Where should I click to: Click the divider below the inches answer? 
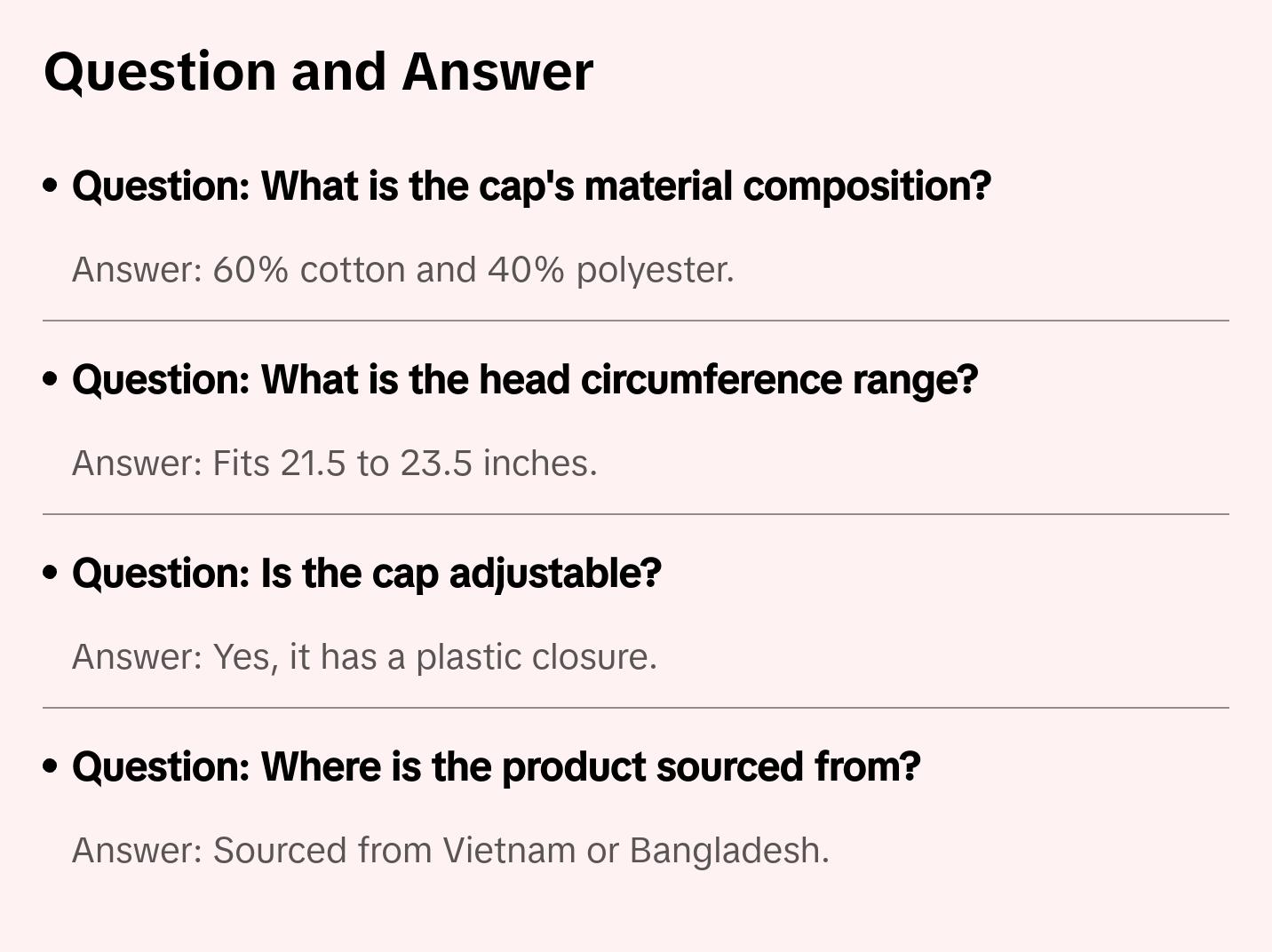pos(636,514)
